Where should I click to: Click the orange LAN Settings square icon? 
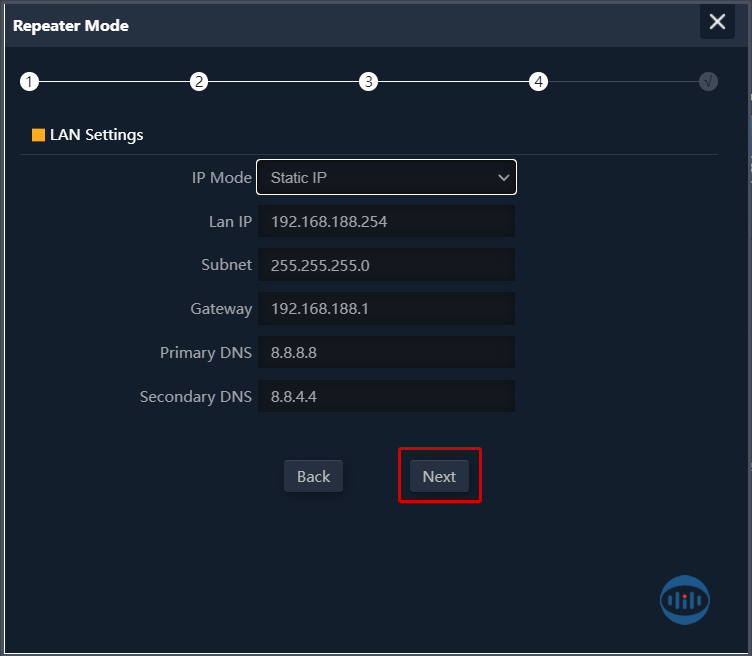coord(38,135)
